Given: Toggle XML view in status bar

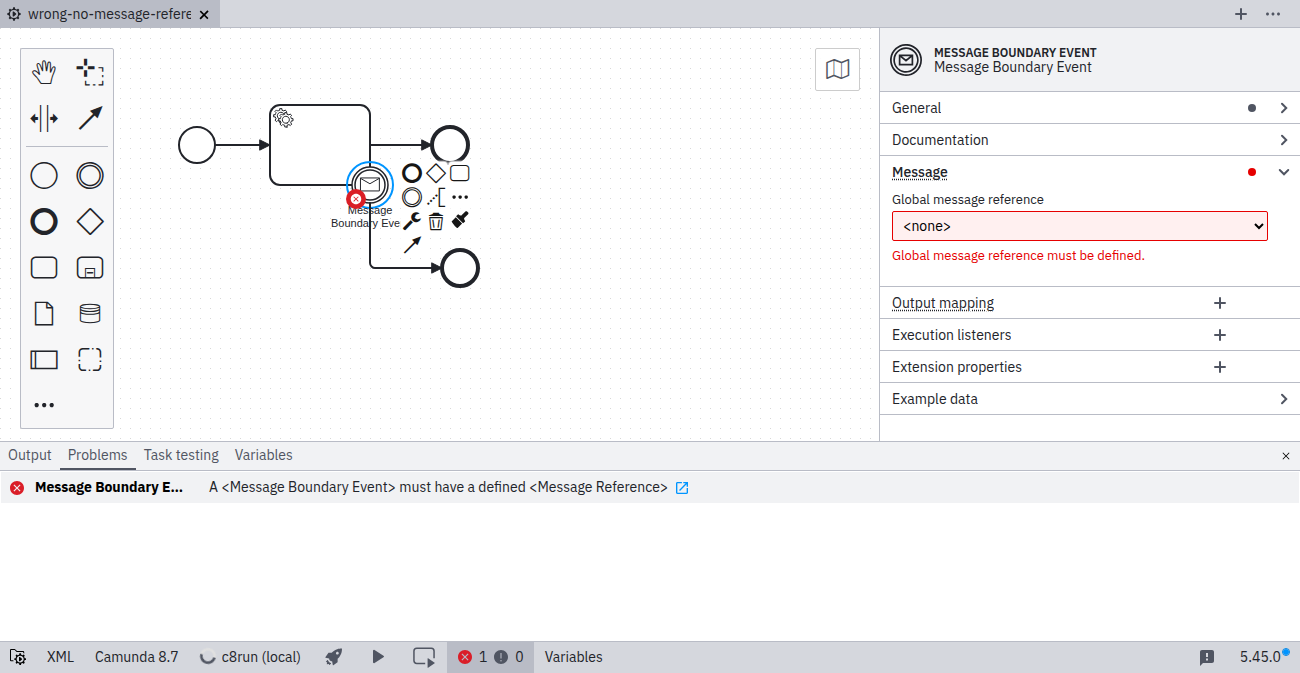Looking at the screenshot, I should 60,657.
